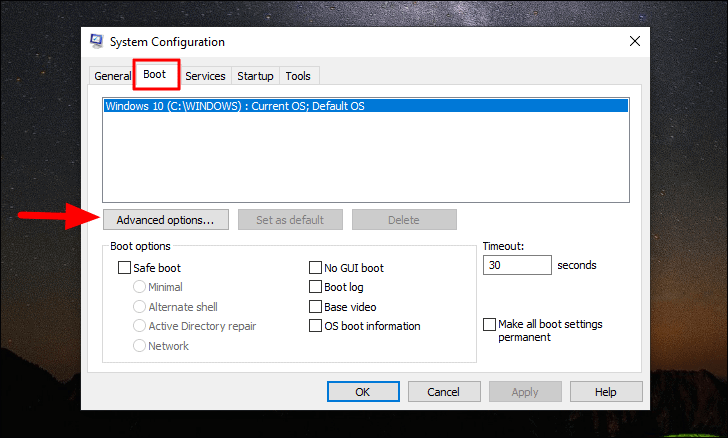The image size is (728, 438).
Task: Click the Timeout seconds field
Action: 517,265
